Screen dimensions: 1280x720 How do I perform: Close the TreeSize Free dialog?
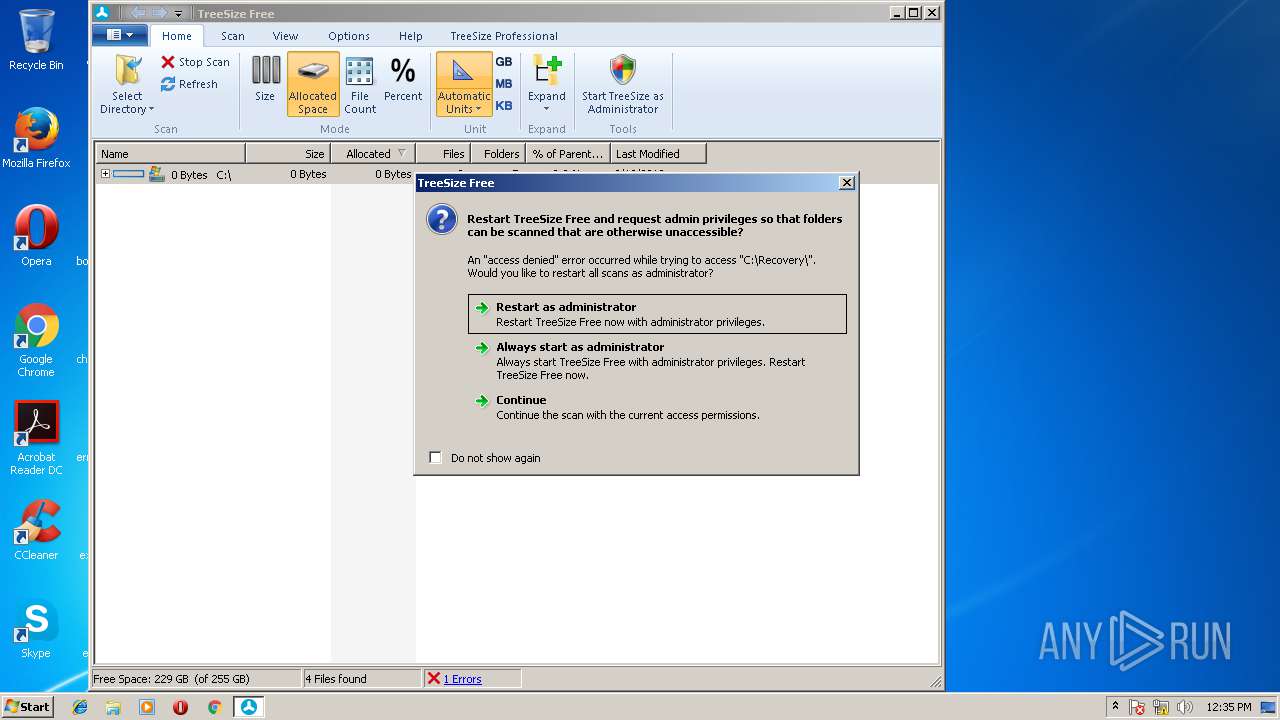coord(847,183)
